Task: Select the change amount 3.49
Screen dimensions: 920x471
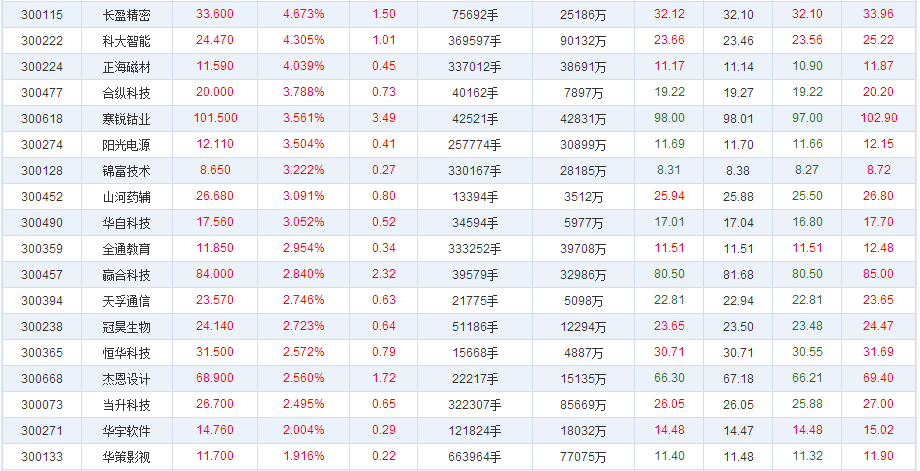Action: pyautogui.click(x=384, y=118)
